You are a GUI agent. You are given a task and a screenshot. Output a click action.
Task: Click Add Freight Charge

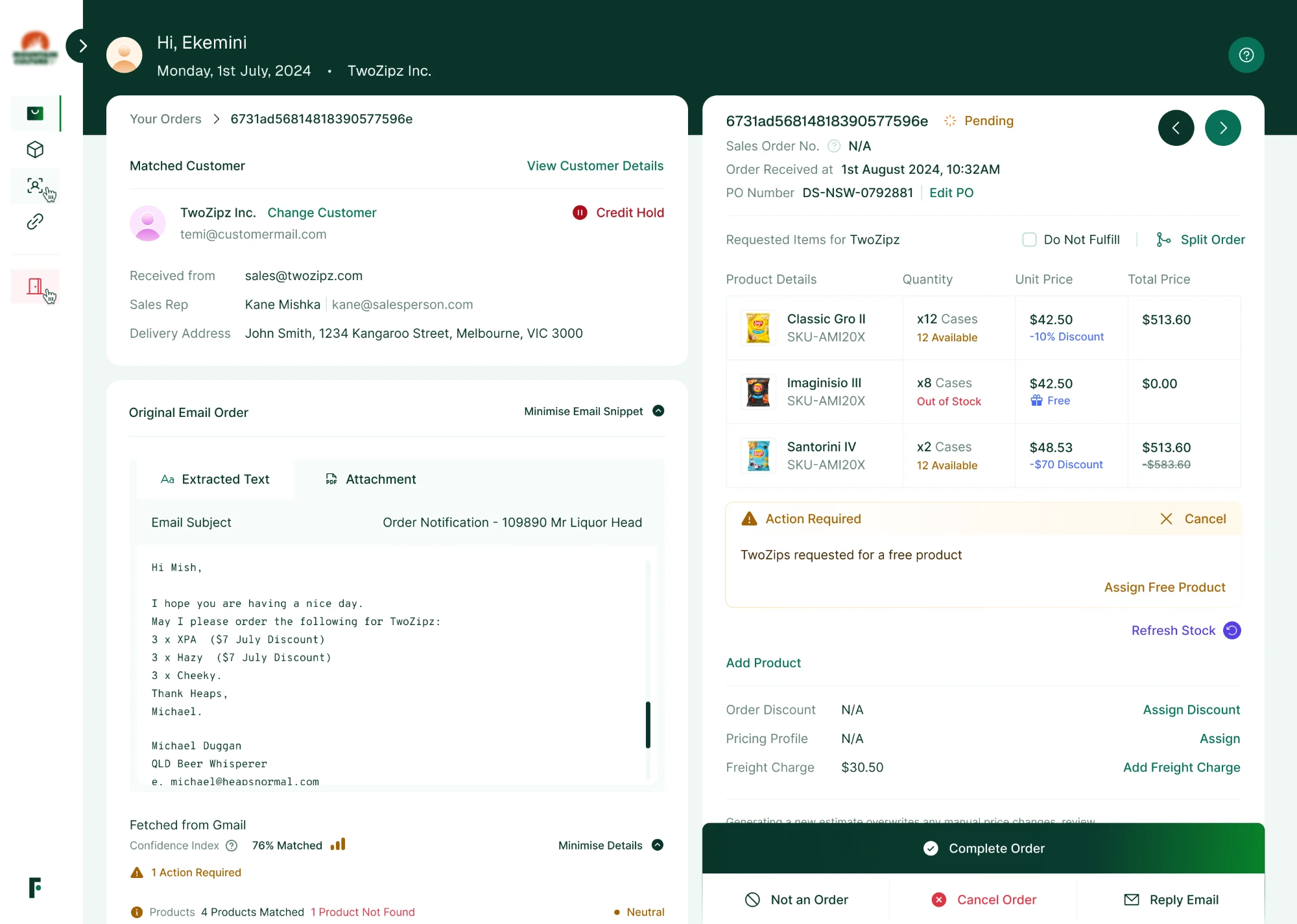click(x=1182, y=768)
